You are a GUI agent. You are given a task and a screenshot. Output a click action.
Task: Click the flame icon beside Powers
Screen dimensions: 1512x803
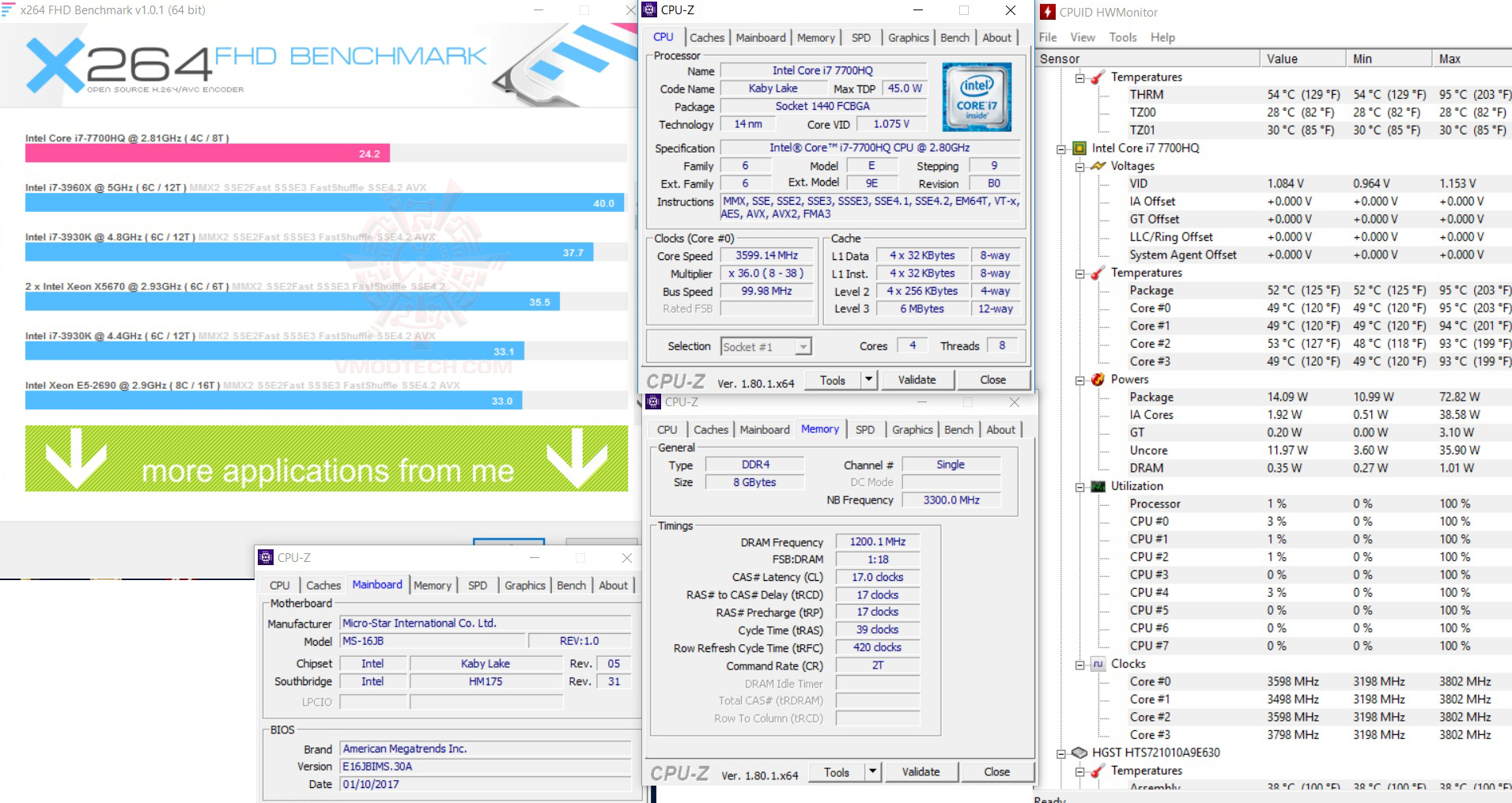click(1098, 379)
